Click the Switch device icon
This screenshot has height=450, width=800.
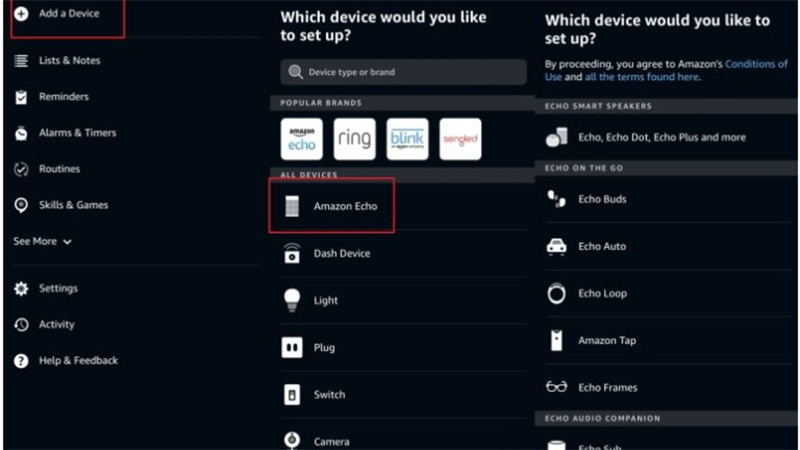292,394
